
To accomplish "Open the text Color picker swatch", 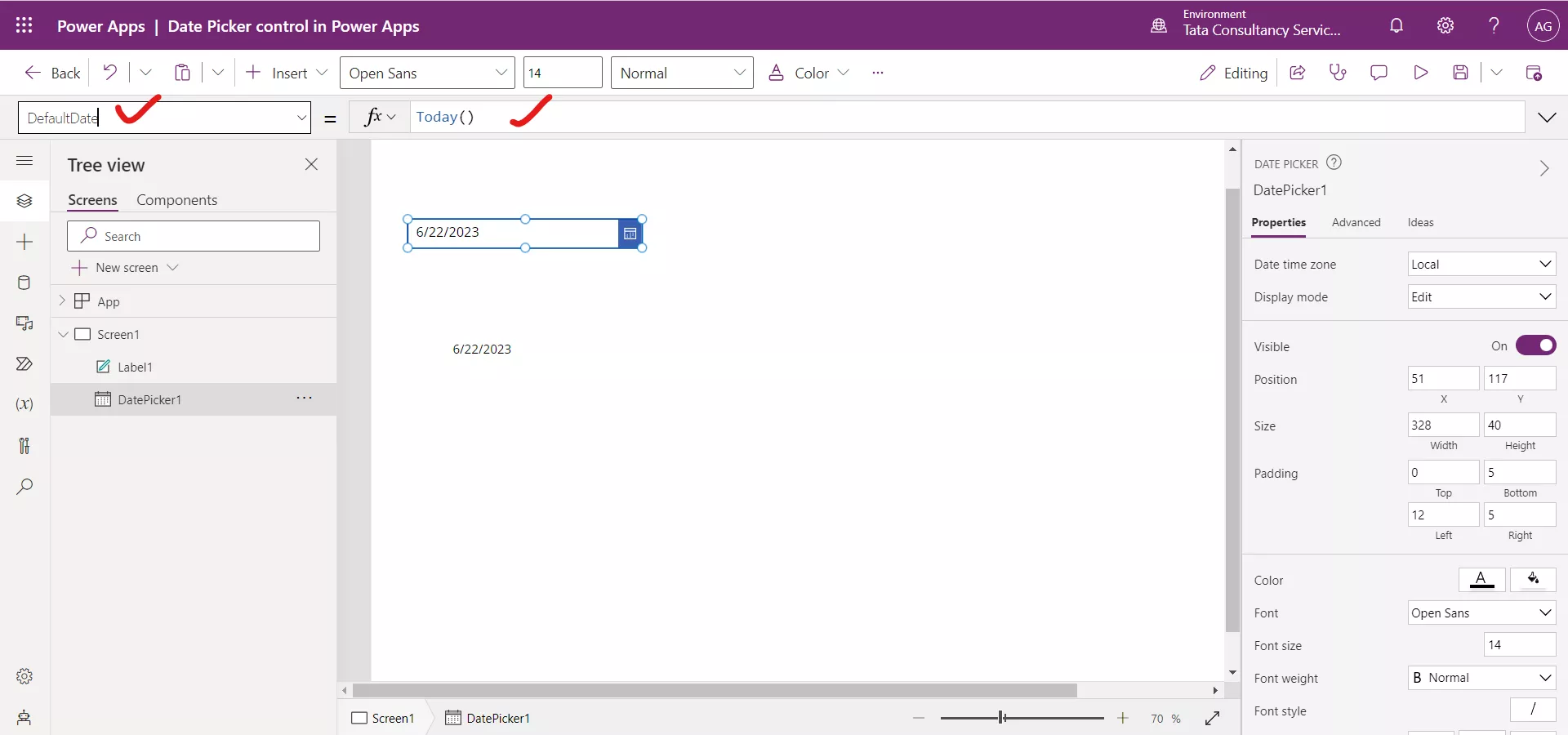I will pos(1482,580).
